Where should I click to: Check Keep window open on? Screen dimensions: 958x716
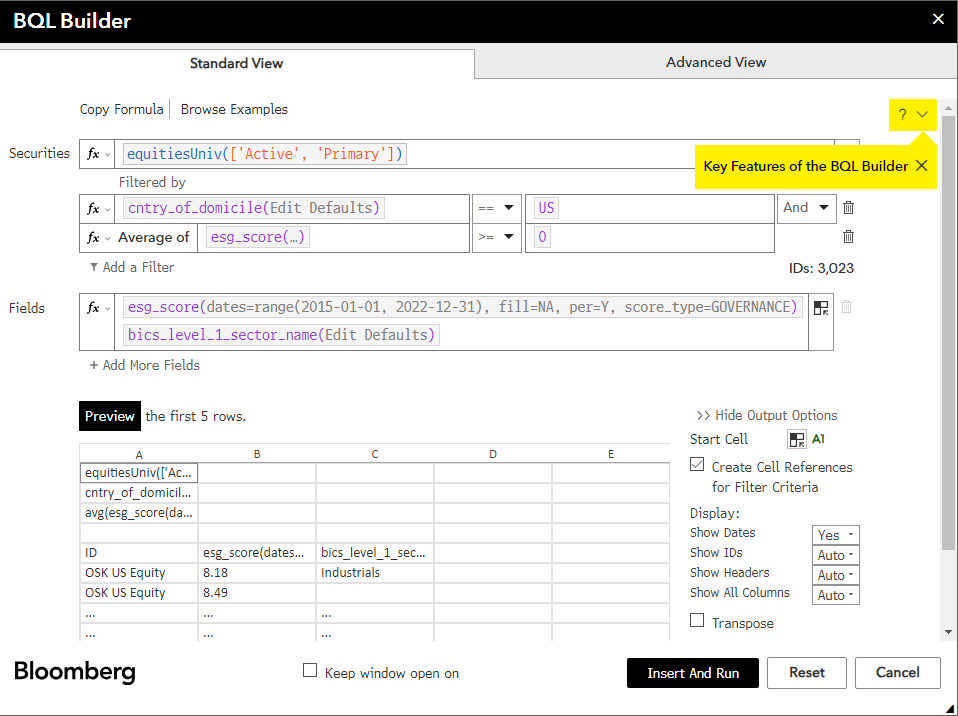click(310, 672)
